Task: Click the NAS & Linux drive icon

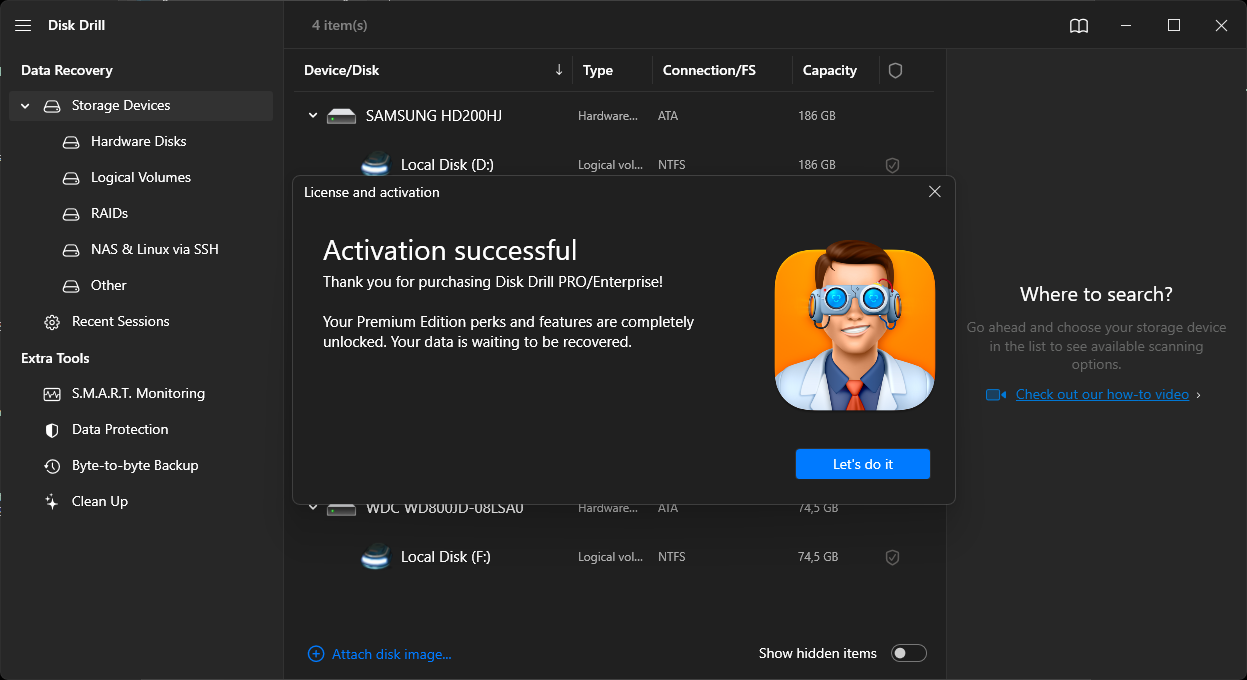Action: (71, 250)
